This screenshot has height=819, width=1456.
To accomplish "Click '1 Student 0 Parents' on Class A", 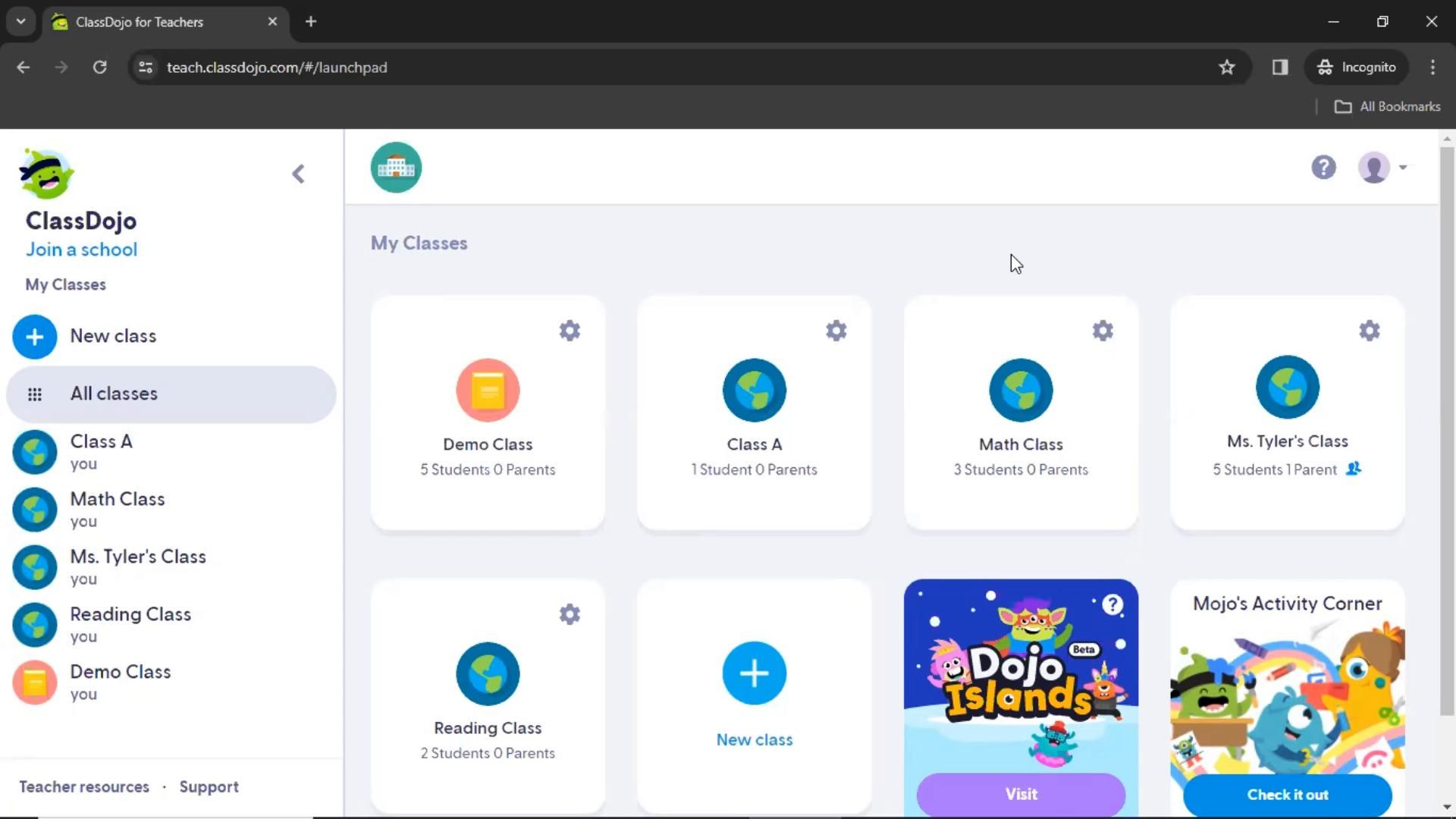I will click(x=754, y=469).
